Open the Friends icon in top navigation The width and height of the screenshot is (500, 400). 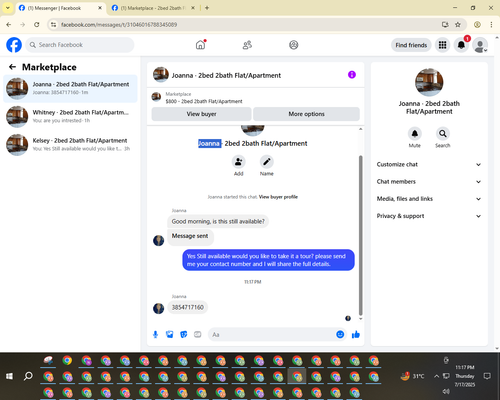click(x=247, y=45)
